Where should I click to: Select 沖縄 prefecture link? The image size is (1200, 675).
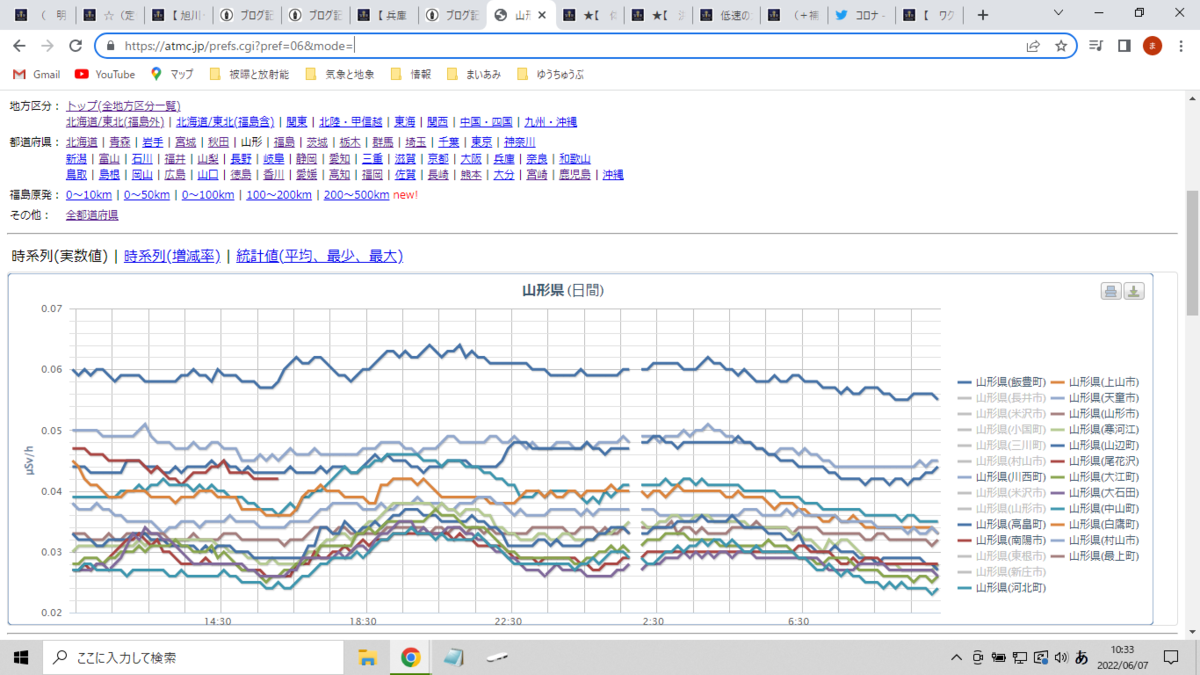click(613, 174)
